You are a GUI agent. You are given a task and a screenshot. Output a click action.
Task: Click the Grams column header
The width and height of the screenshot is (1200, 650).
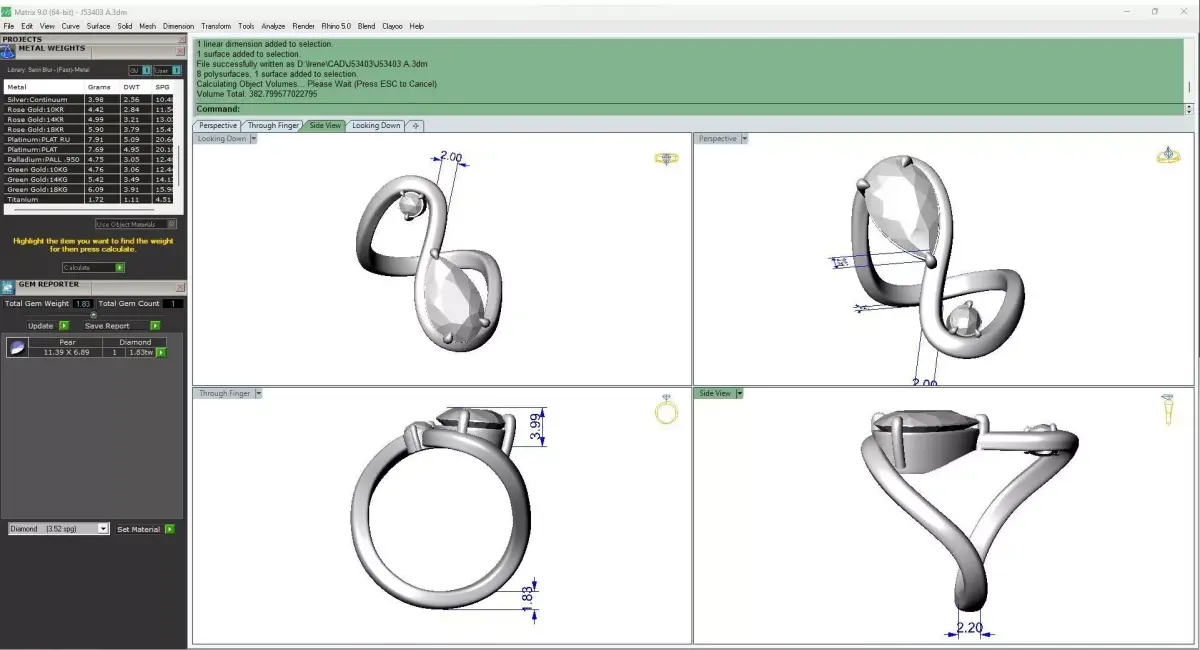click(x=100, y=88)
